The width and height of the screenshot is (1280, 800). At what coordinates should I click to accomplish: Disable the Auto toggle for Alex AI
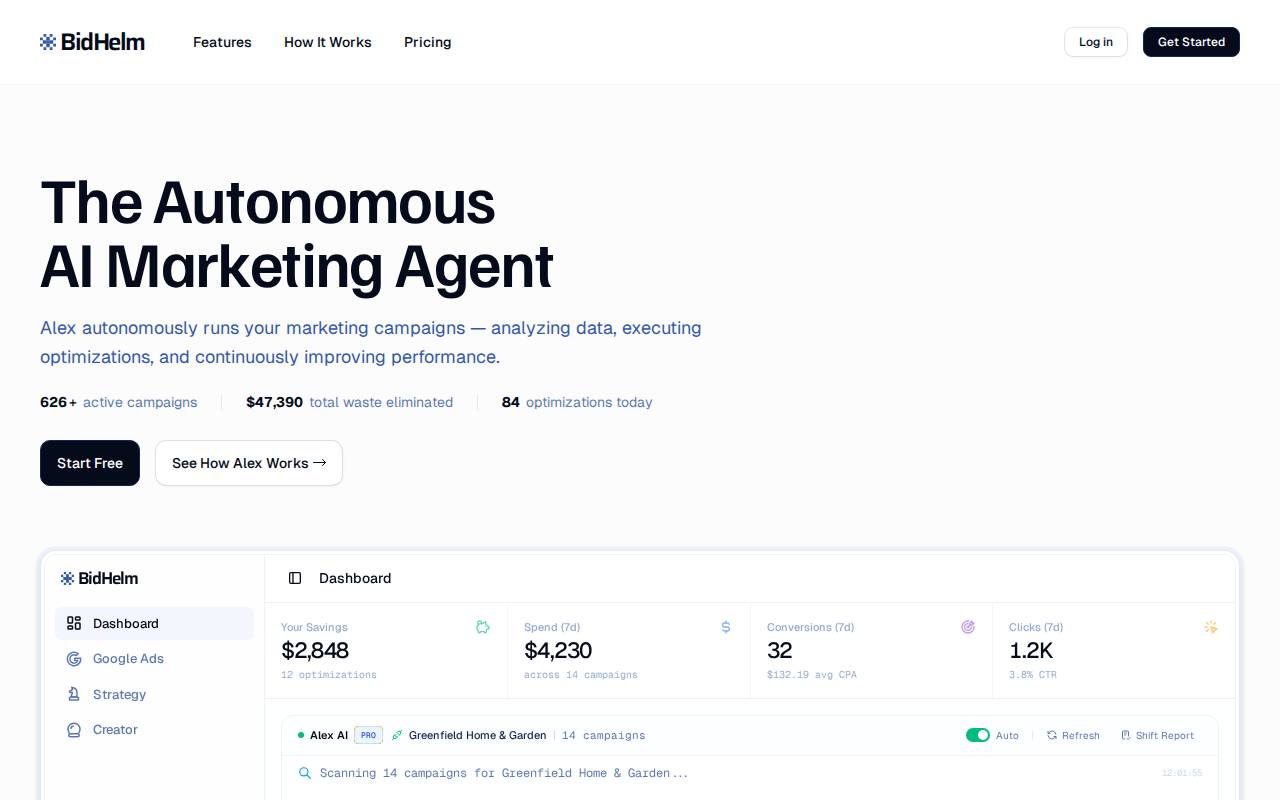(x=978, y=735)
